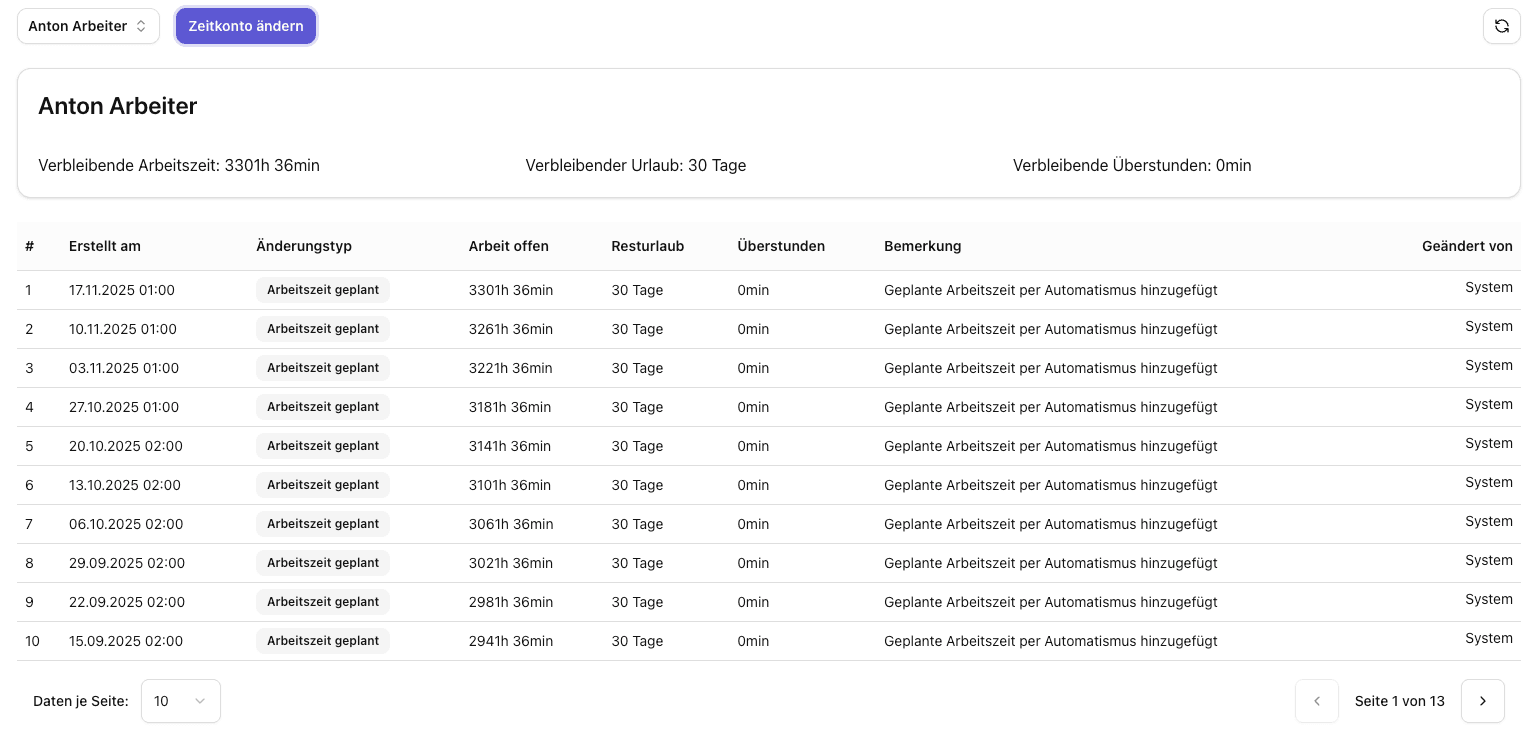Screen dimensions: 1534x736
Task: Click the chevron on the page size selector
Action: point(199,701)
